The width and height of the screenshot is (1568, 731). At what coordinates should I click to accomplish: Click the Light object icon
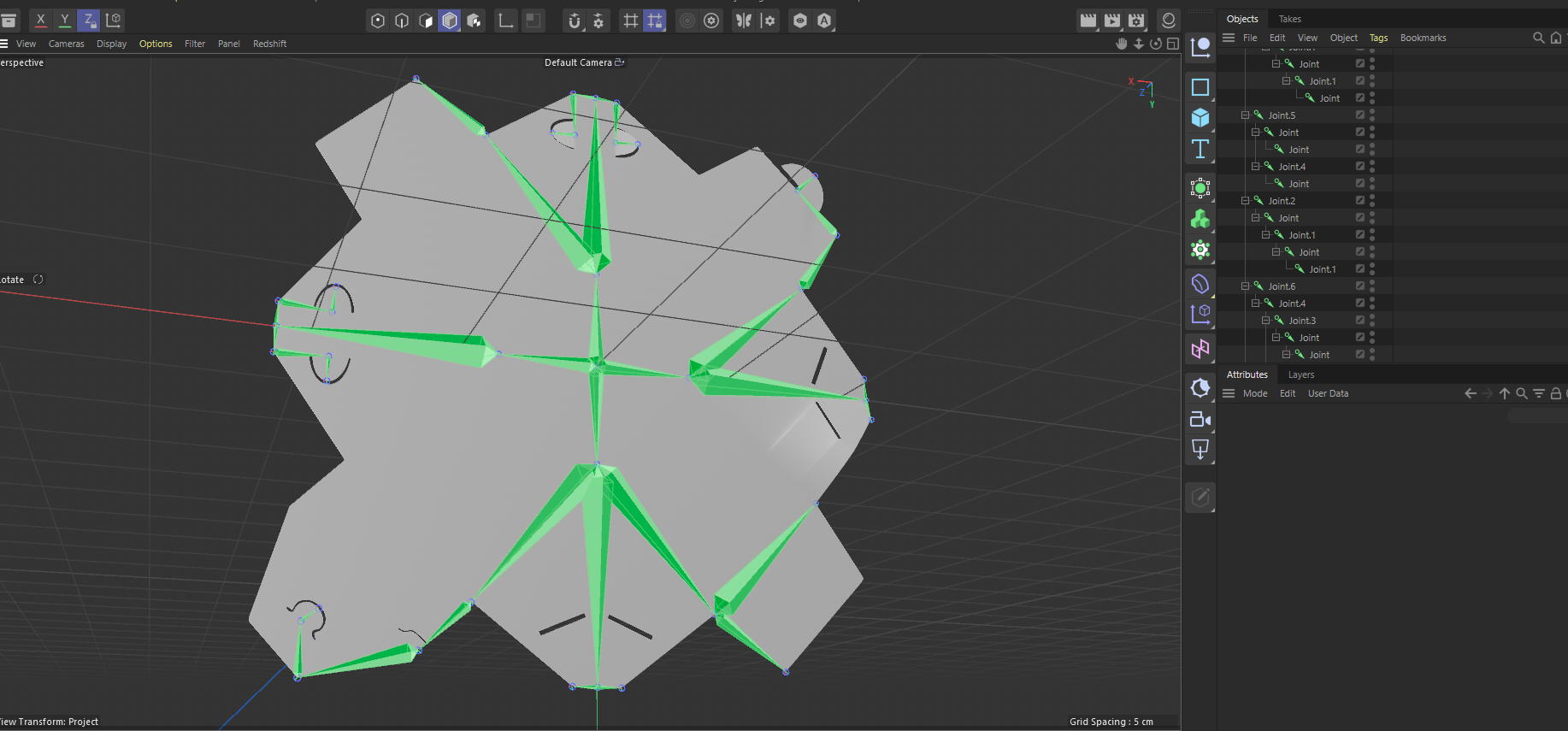tap(1200, 388)
